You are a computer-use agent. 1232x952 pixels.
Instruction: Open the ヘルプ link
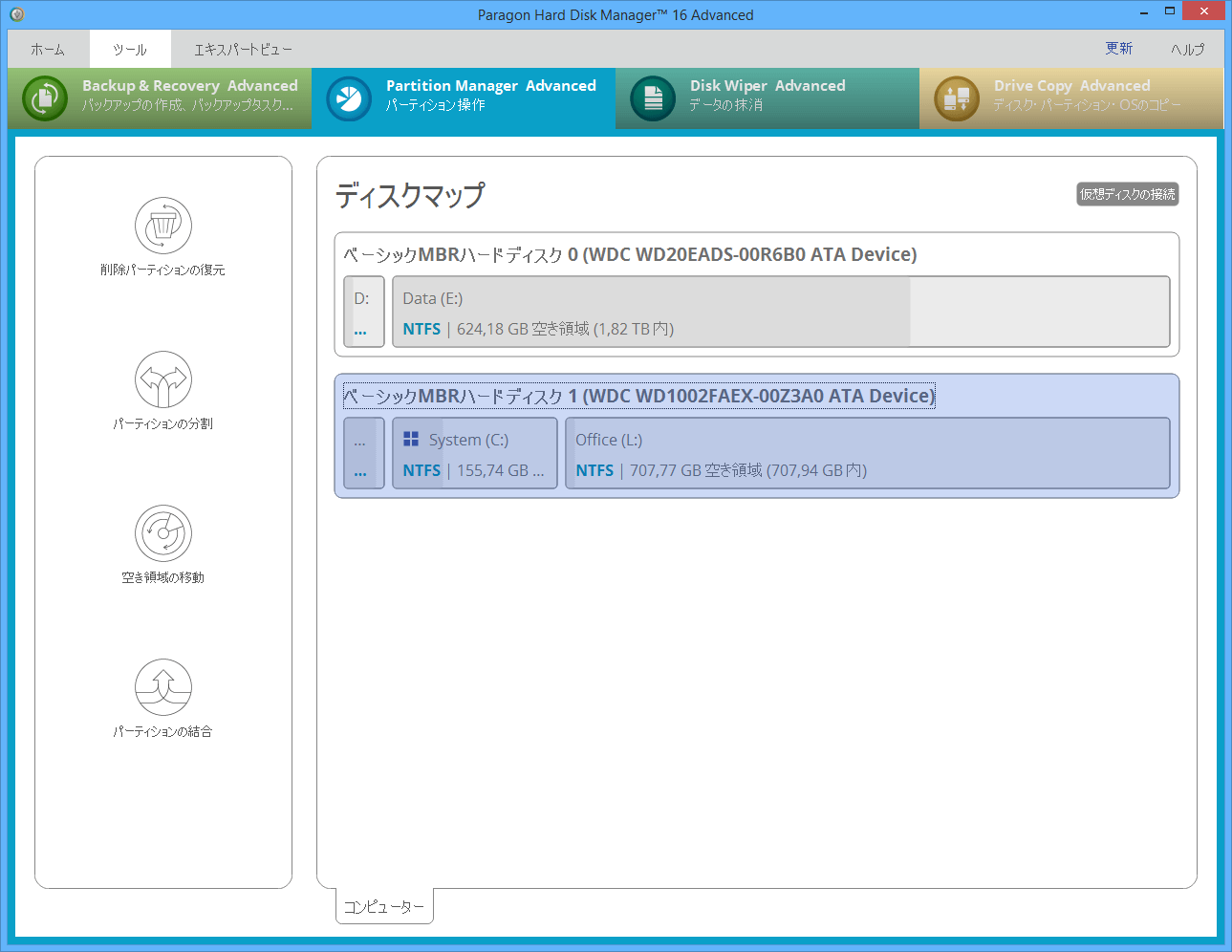pyautogui.click(x=1187, y=50)
